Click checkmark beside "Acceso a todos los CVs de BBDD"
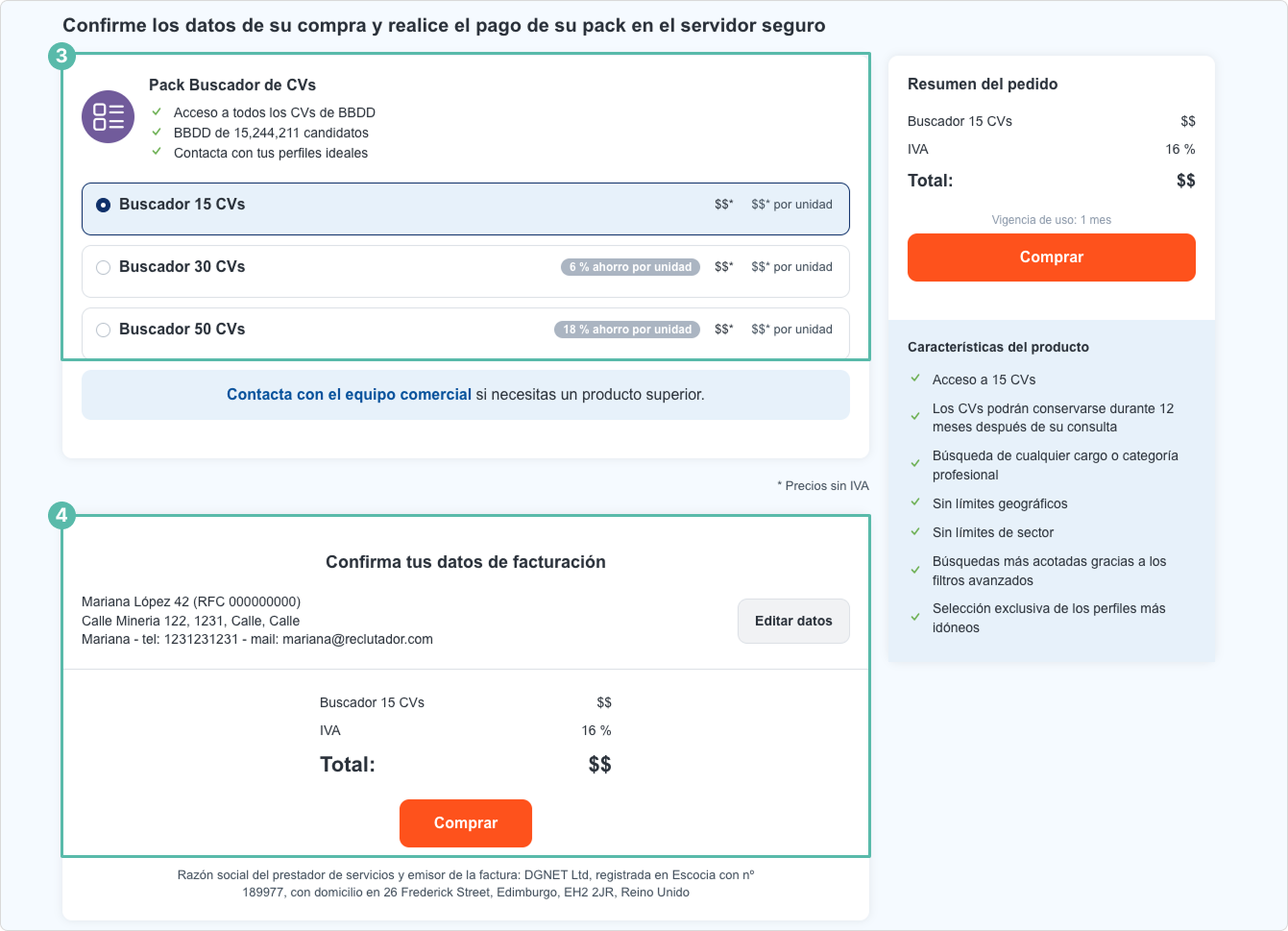This screenshot has width=1288, height=931. [158, 112]
